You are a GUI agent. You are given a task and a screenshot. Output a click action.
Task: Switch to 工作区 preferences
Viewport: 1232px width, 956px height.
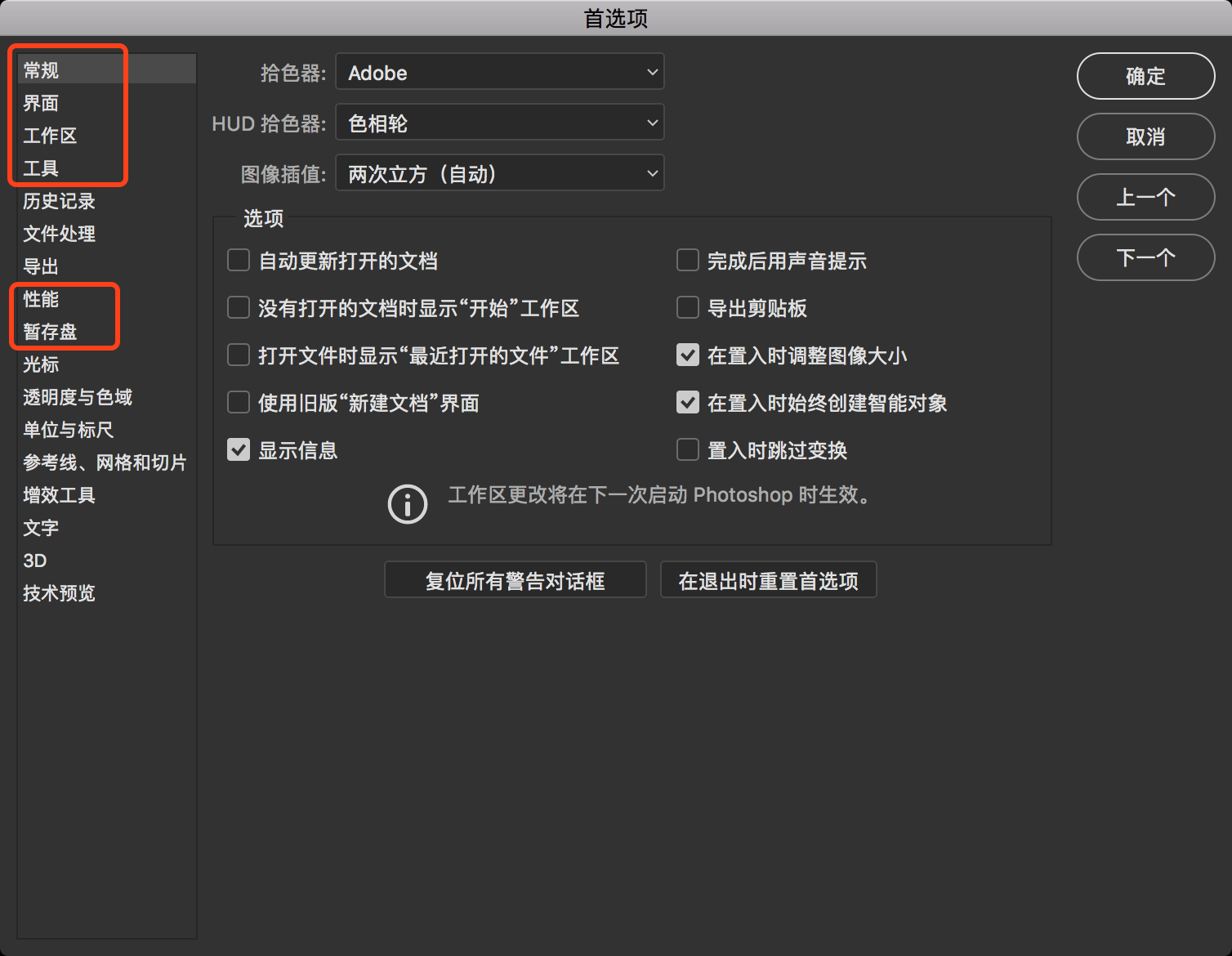tap(107, 136)
